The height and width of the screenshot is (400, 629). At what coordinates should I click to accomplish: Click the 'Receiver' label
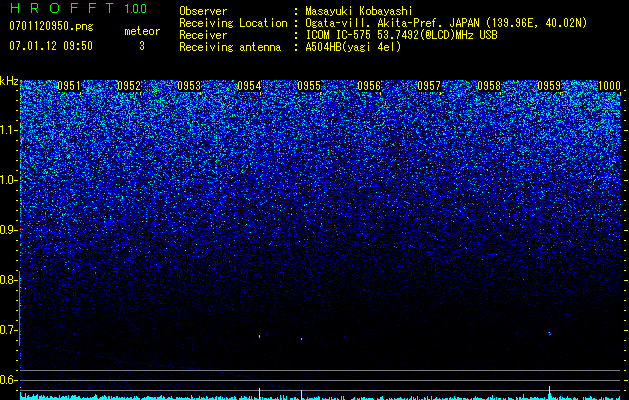coord(203,35)
